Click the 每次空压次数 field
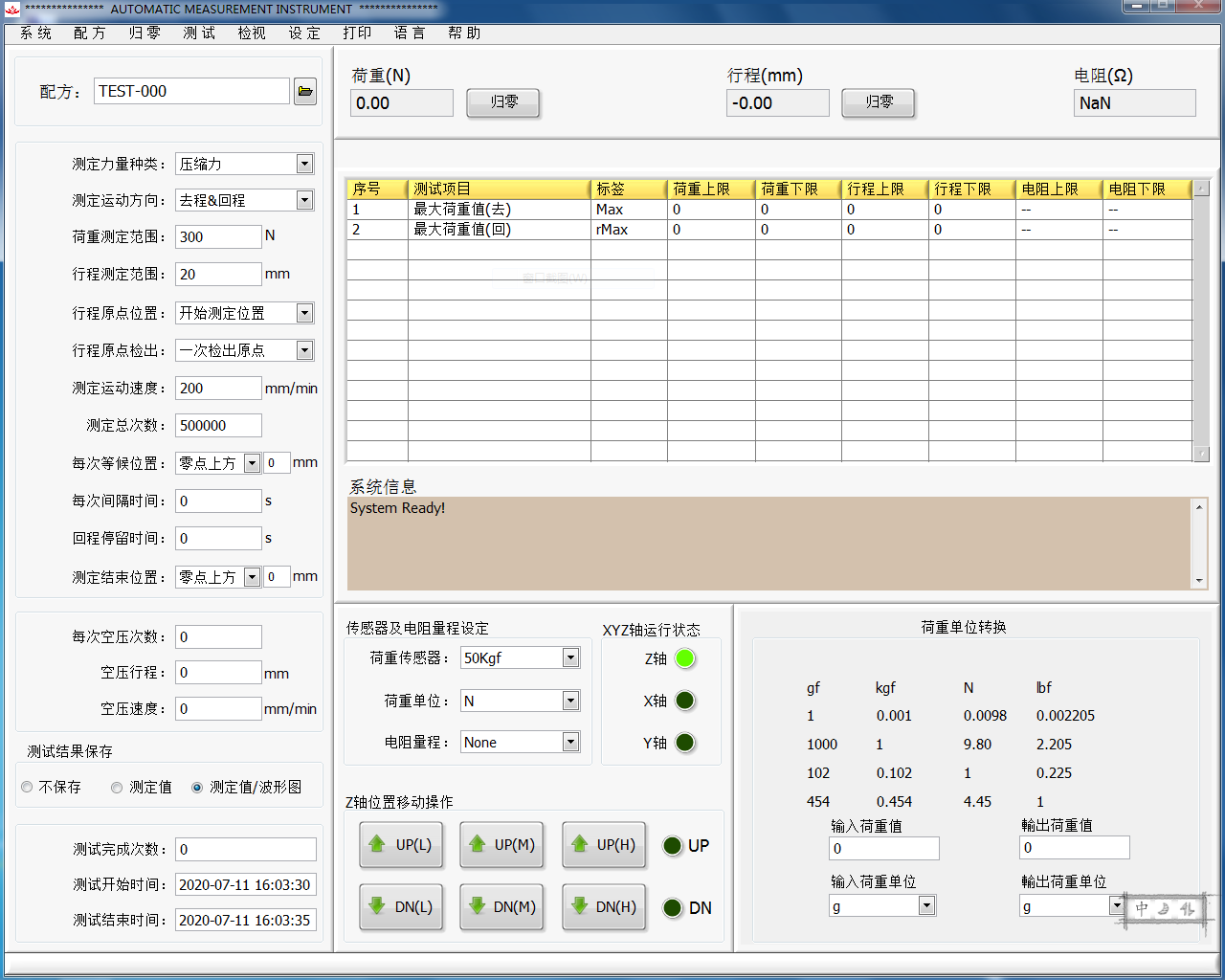Viewport: 1225px width, 980px height. [x=218, y=636]
